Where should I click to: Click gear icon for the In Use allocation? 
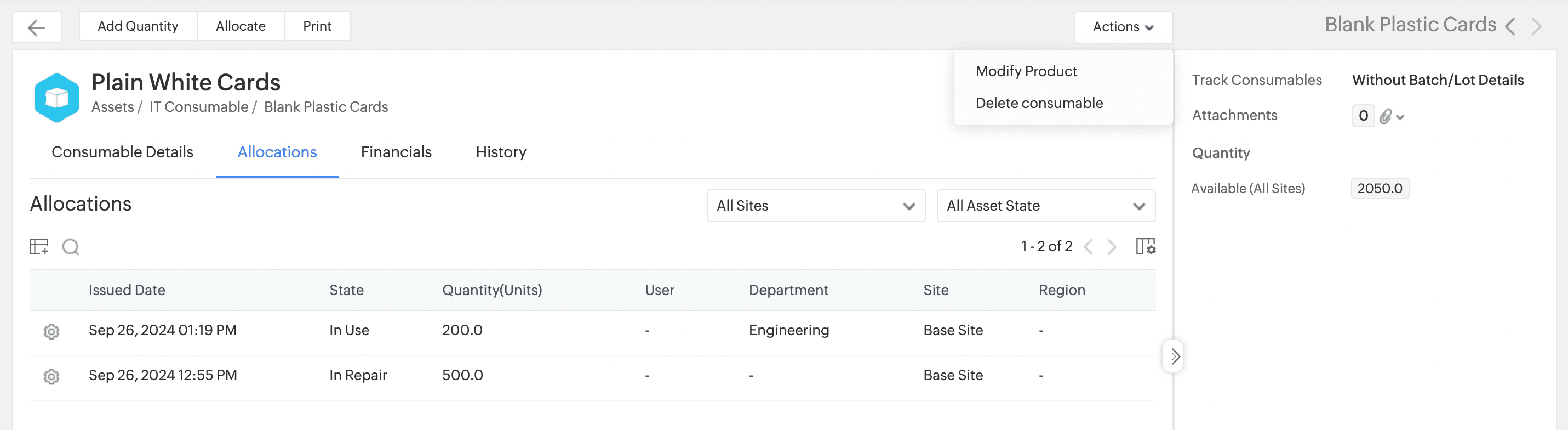click(51, 331)
